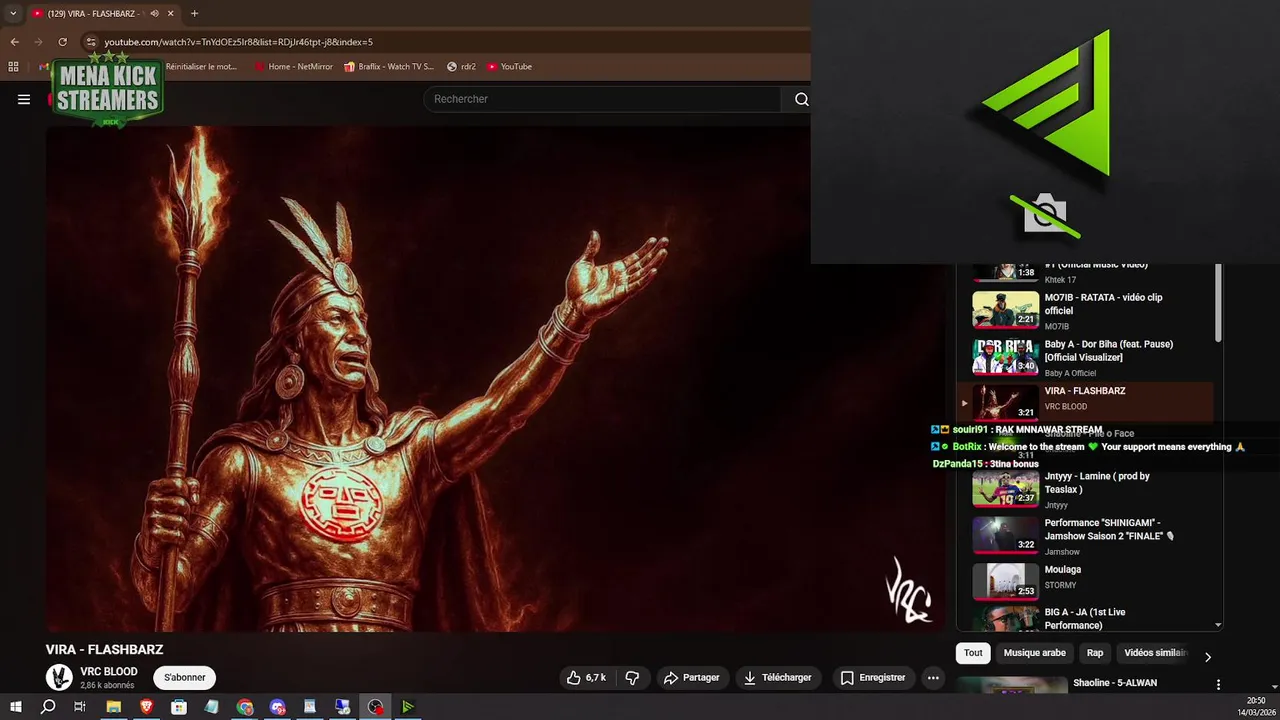Select the Vidéos similaires filter chip
Image resolution: width=1280 pixels, height=720 pixels.
coord(1155,653)
